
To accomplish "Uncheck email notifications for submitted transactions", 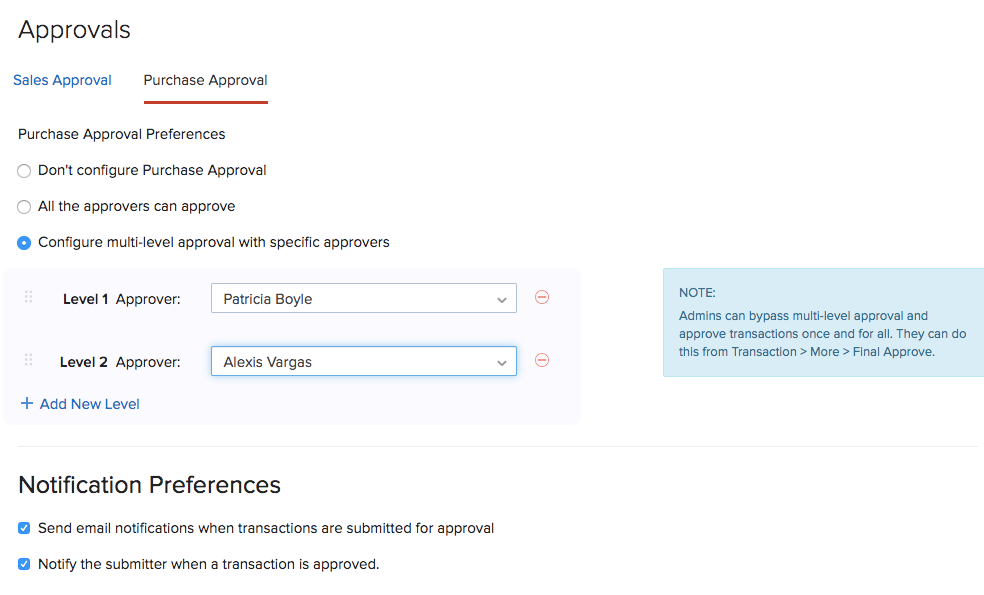I will point(23,528).
